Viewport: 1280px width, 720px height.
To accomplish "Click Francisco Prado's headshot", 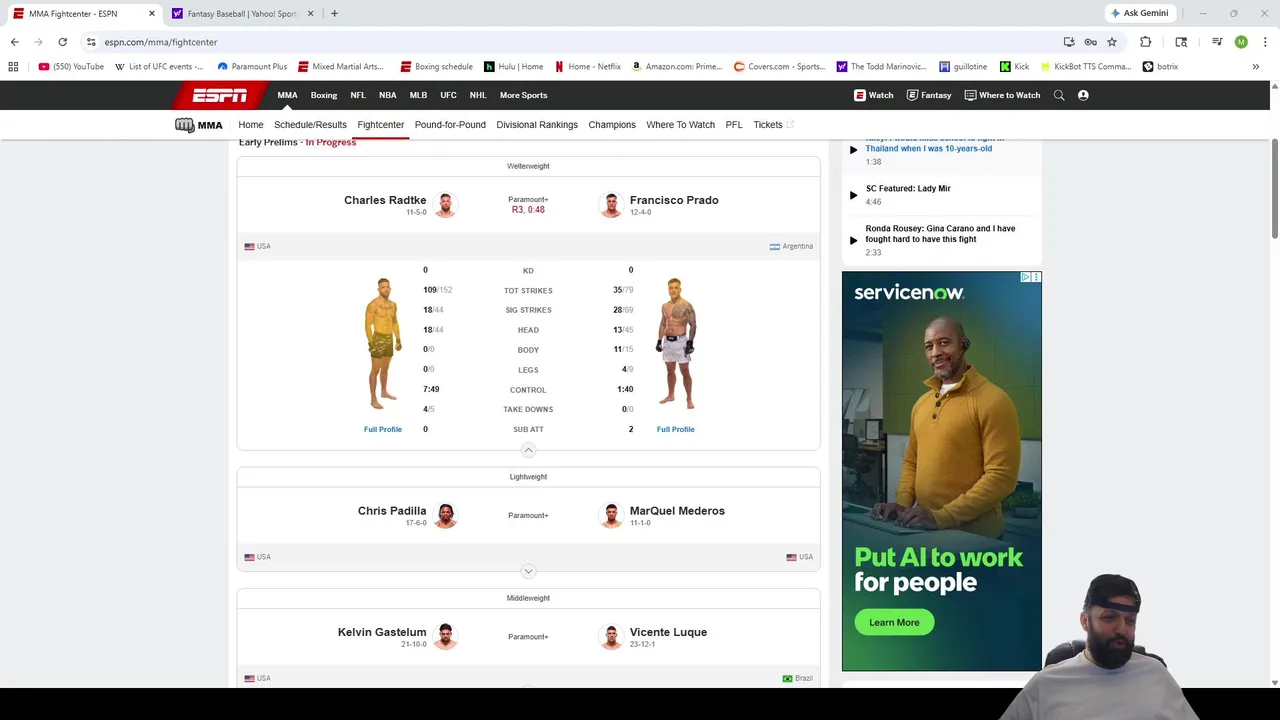I will (x=611, y=204).
